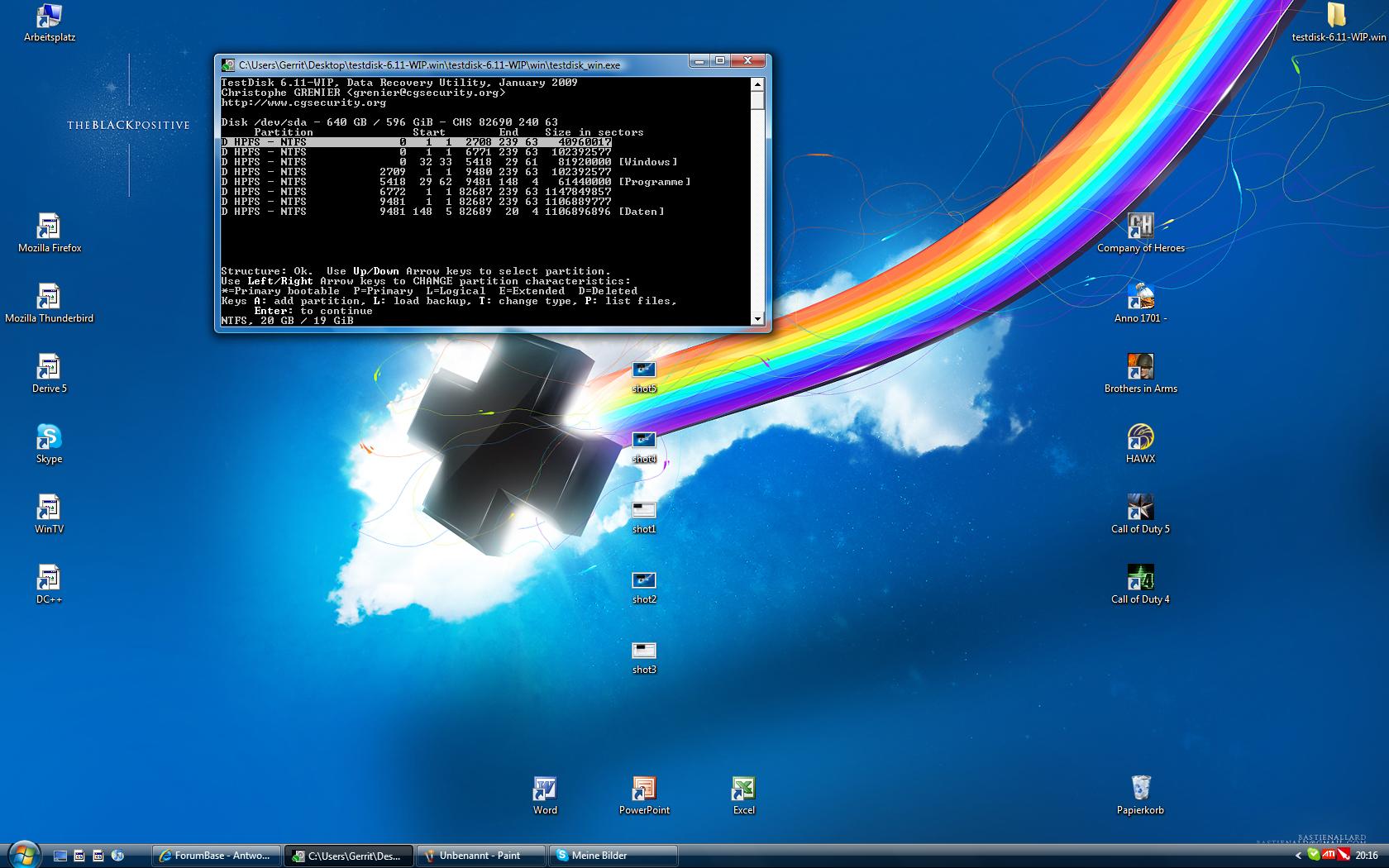The height and width of the screenshot is (868, 1389).
Task: Switch to Unbenannt - Paint taskbar button
Action: tap(481, 856)
